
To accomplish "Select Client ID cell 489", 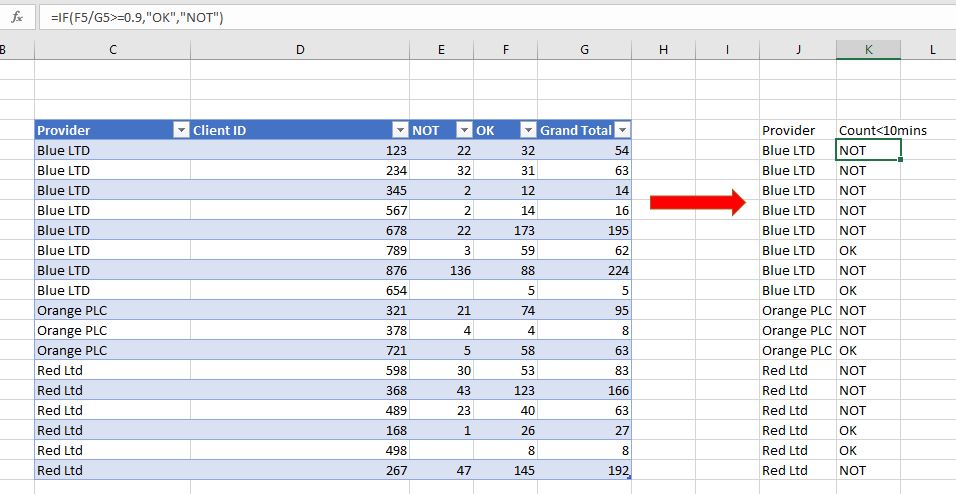I will click(300, 410).
